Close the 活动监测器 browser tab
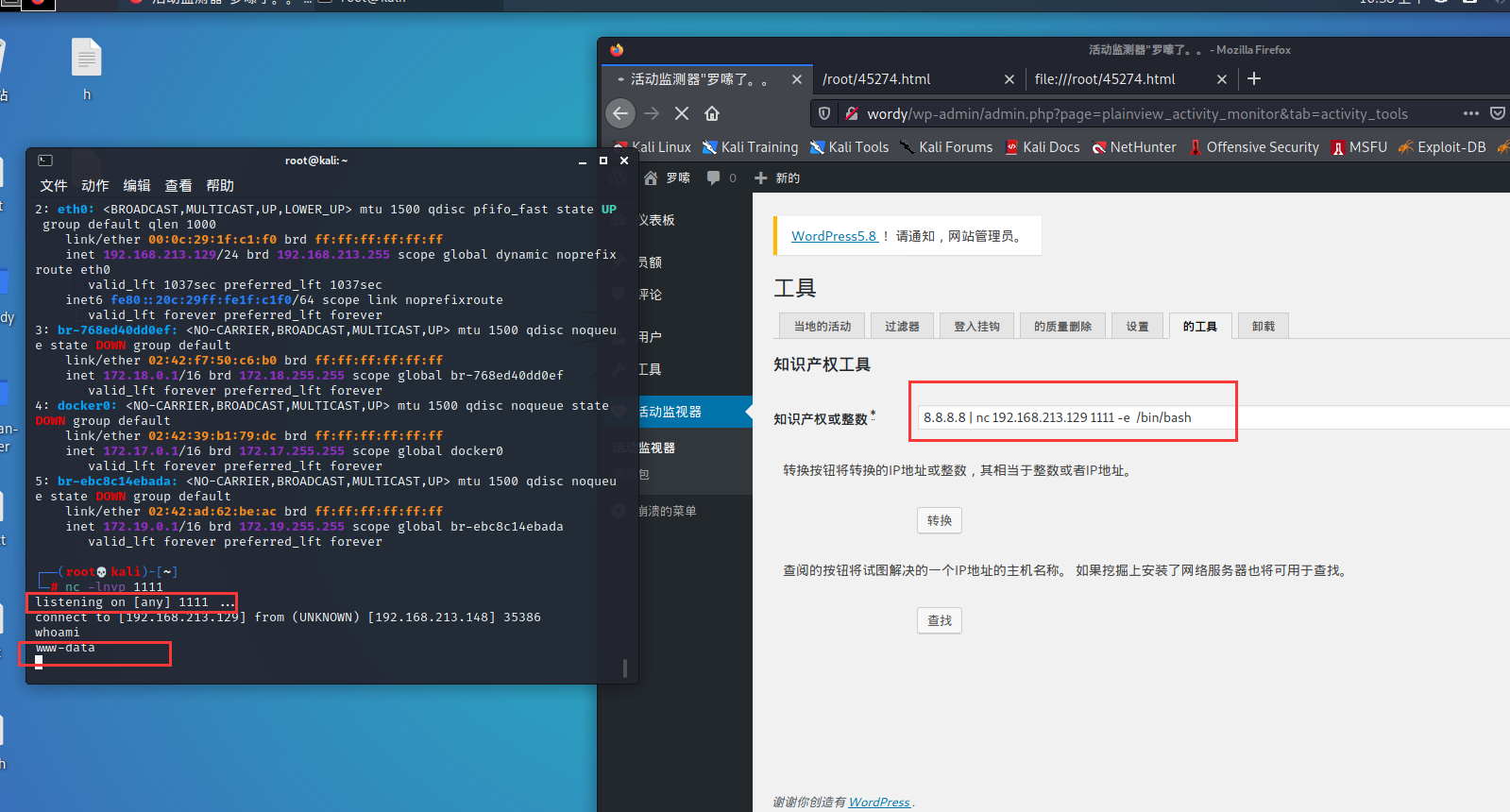Image resolution: width=1510 pixels, height=812 pixels. tap(797, 79)
